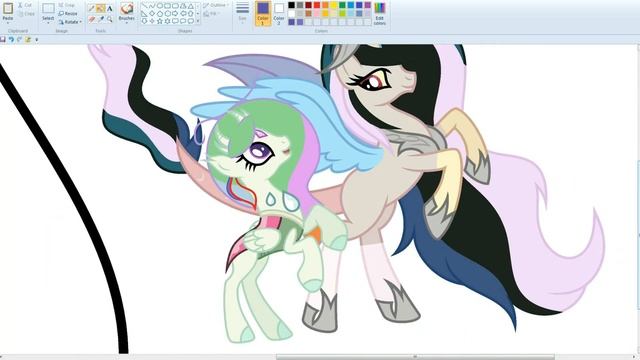Select the Eraser tool
This screenshot has height=360, width=640.
[91, 19]
